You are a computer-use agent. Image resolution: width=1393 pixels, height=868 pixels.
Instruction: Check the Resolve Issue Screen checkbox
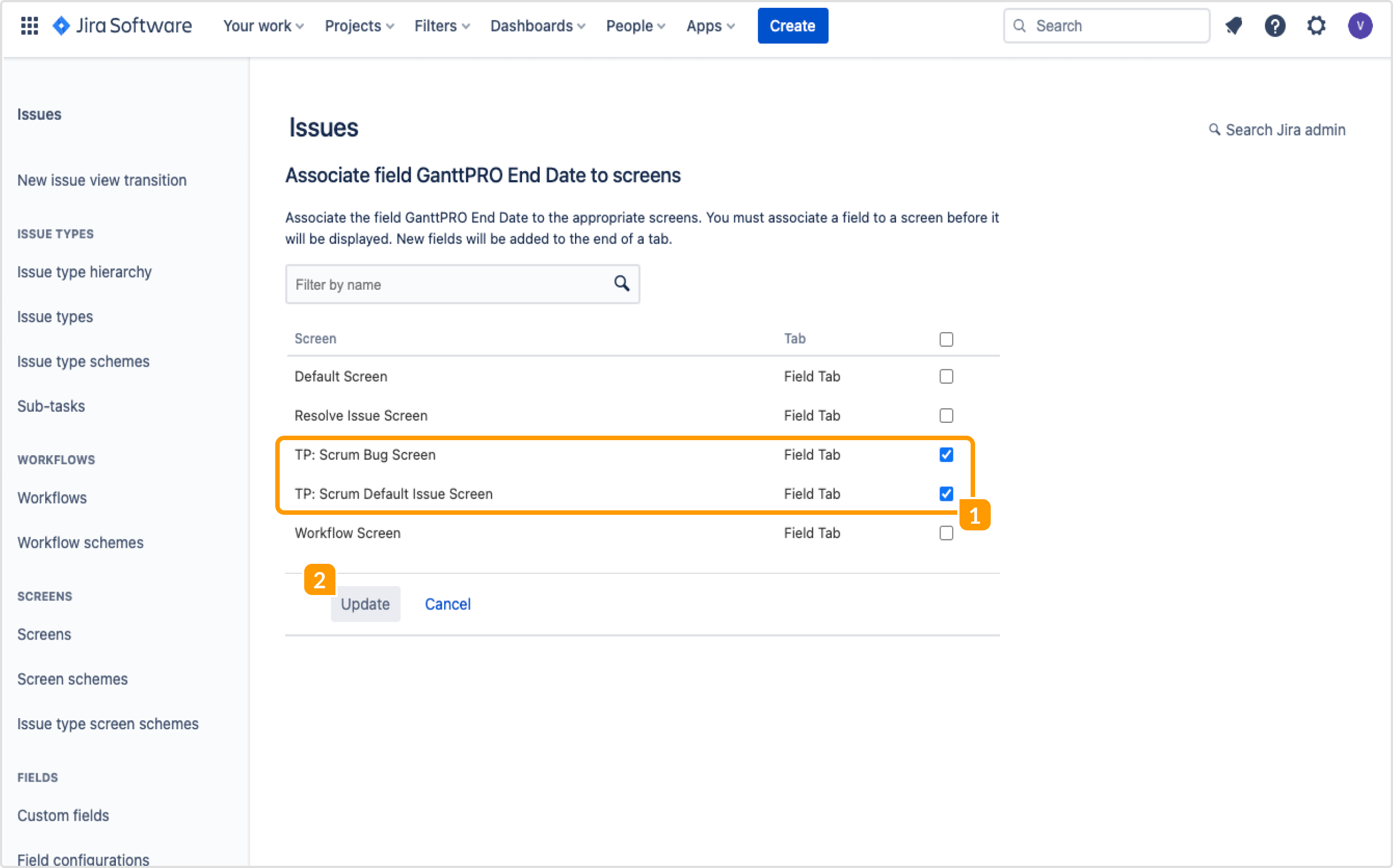[946, 416]
